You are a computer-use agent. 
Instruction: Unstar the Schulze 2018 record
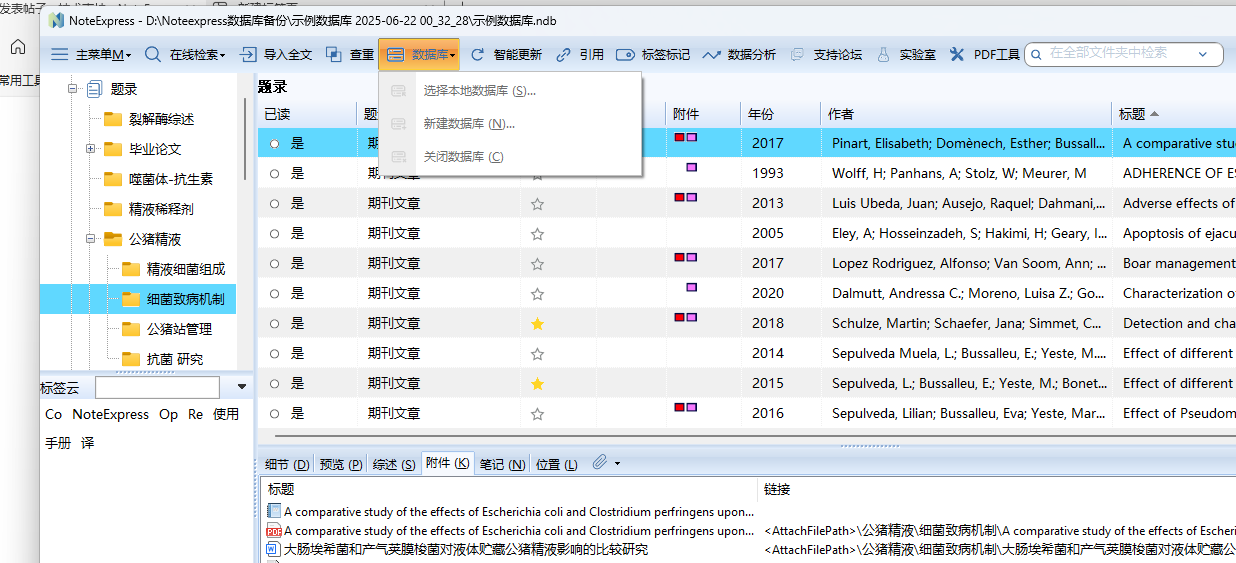(537, 324)
